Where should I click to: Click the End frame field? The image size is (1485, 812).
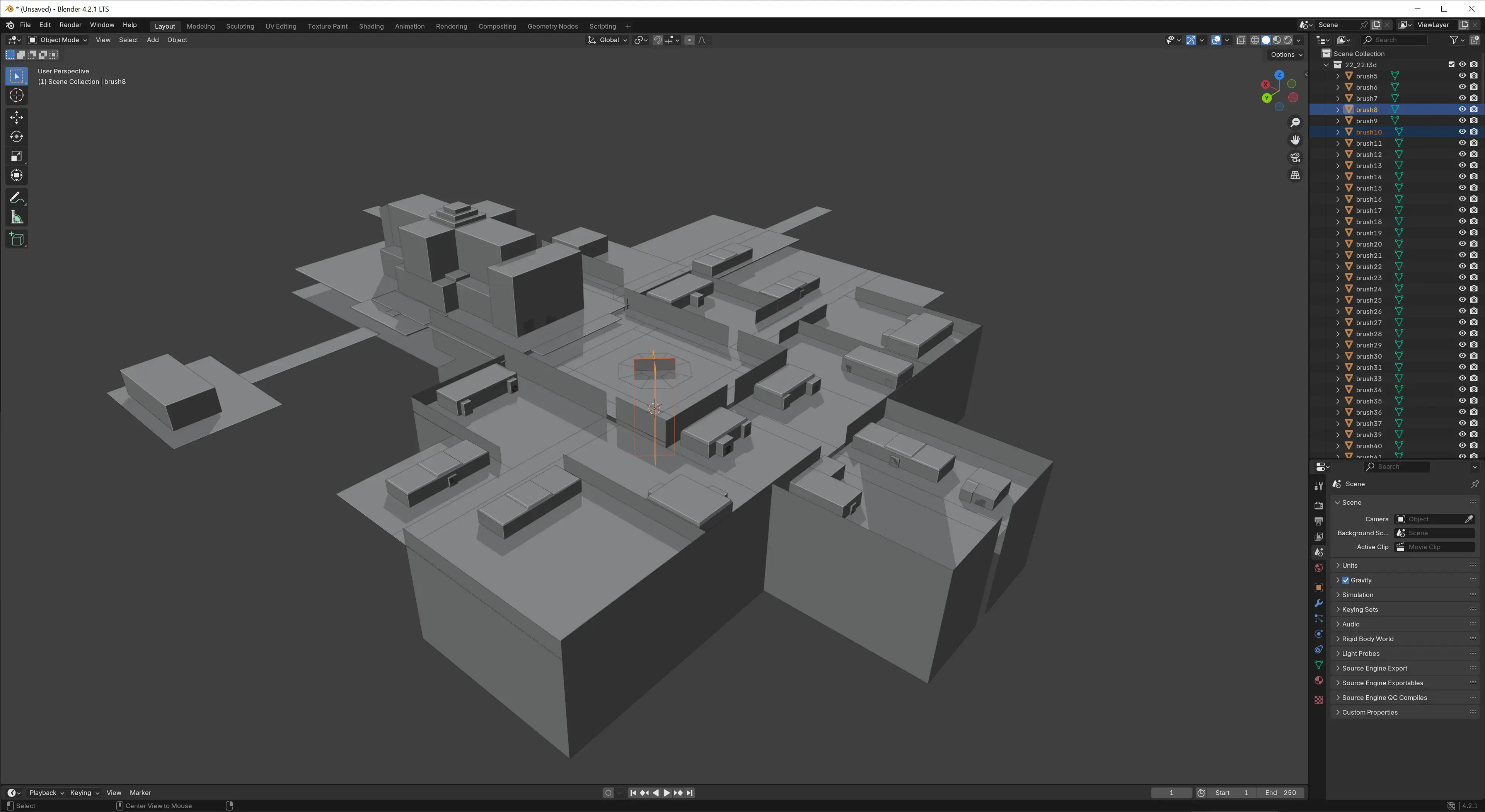[1280, 793]
